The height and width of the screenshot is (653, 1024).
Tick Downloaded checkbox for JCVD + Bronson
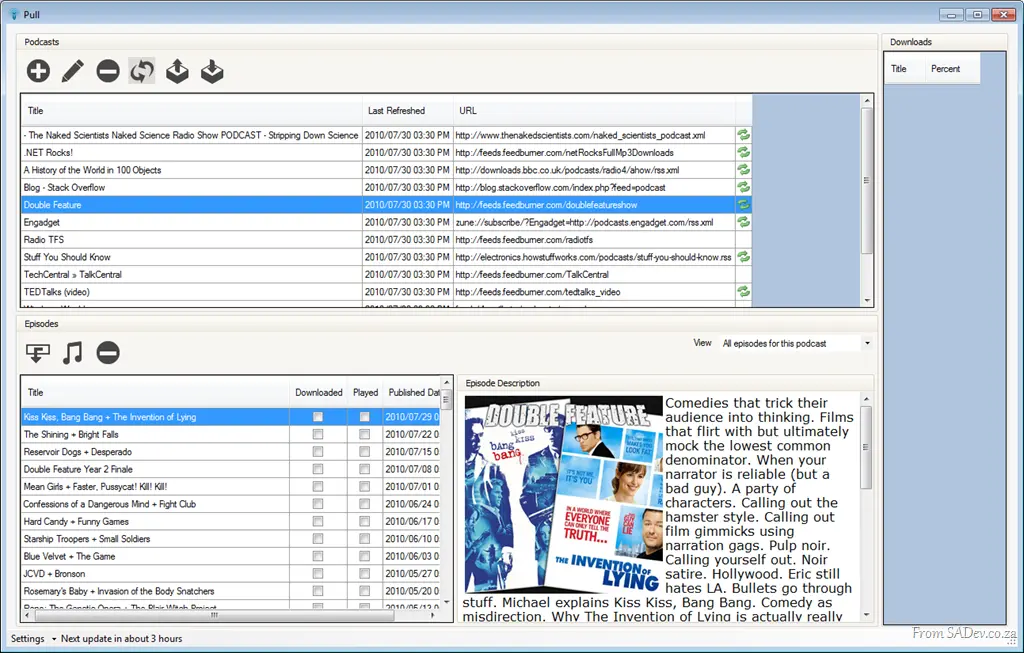pos(317,574)
